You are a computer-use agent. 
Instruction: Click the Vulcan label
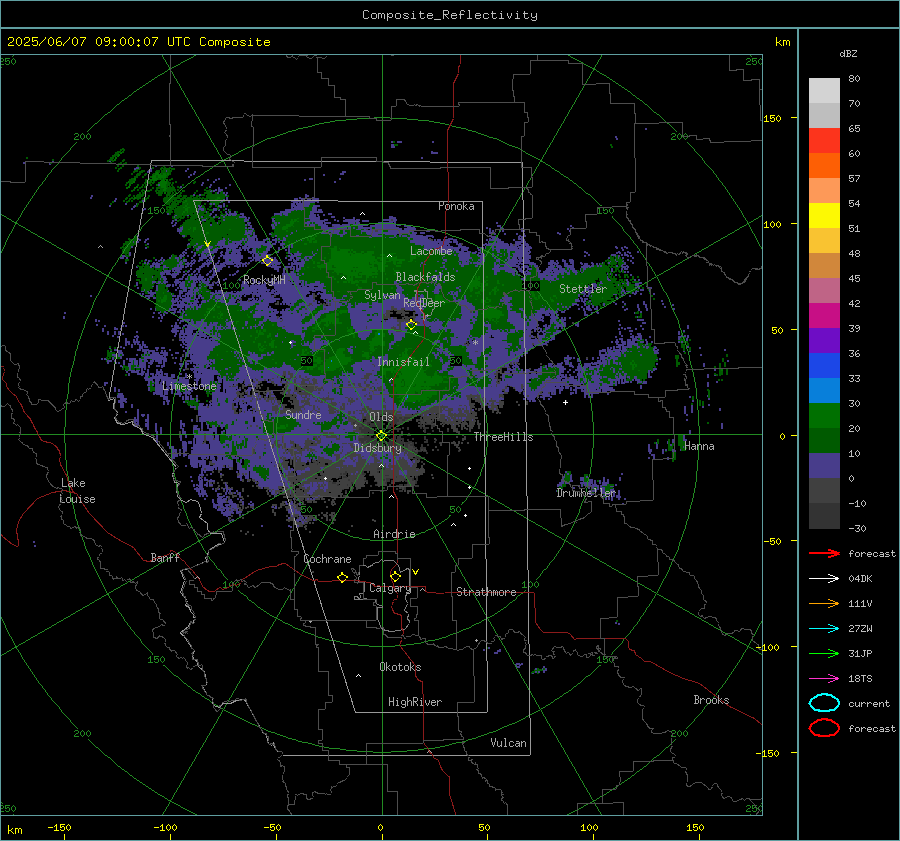click(x=508, y=743)
